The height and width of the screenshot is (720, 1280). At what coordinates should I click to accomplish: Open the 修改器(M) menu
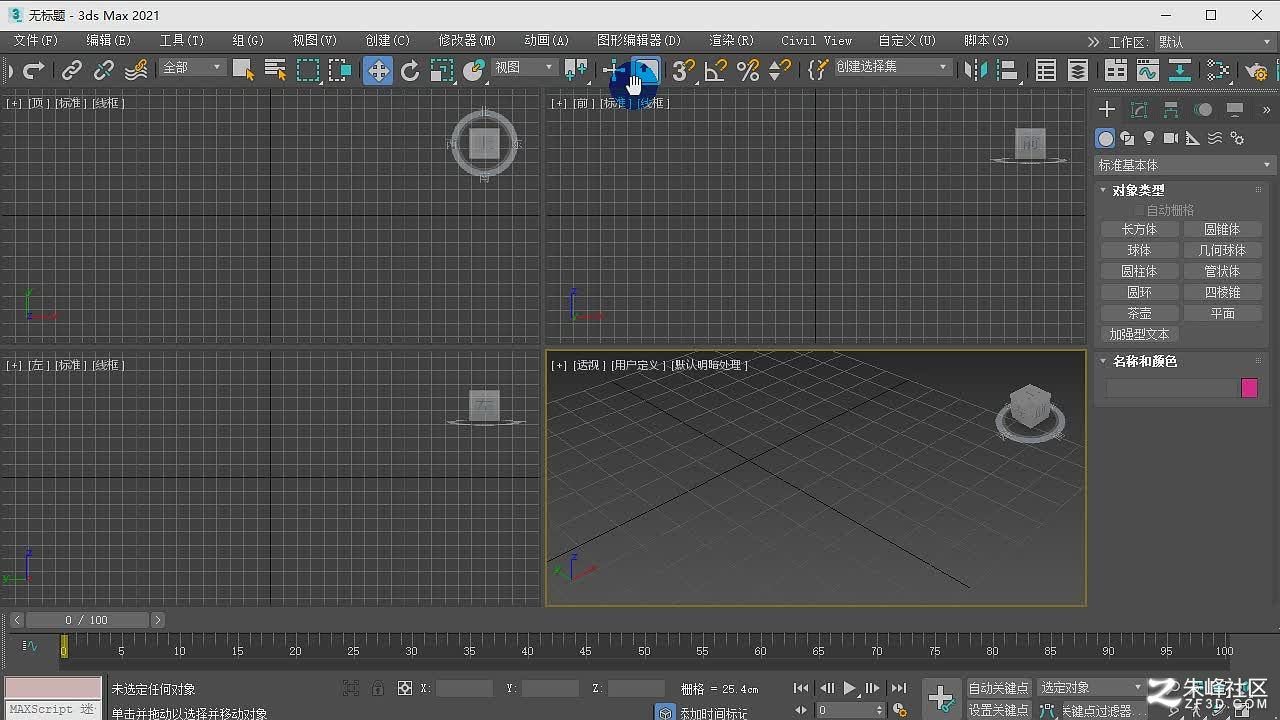tap(467, 41)
